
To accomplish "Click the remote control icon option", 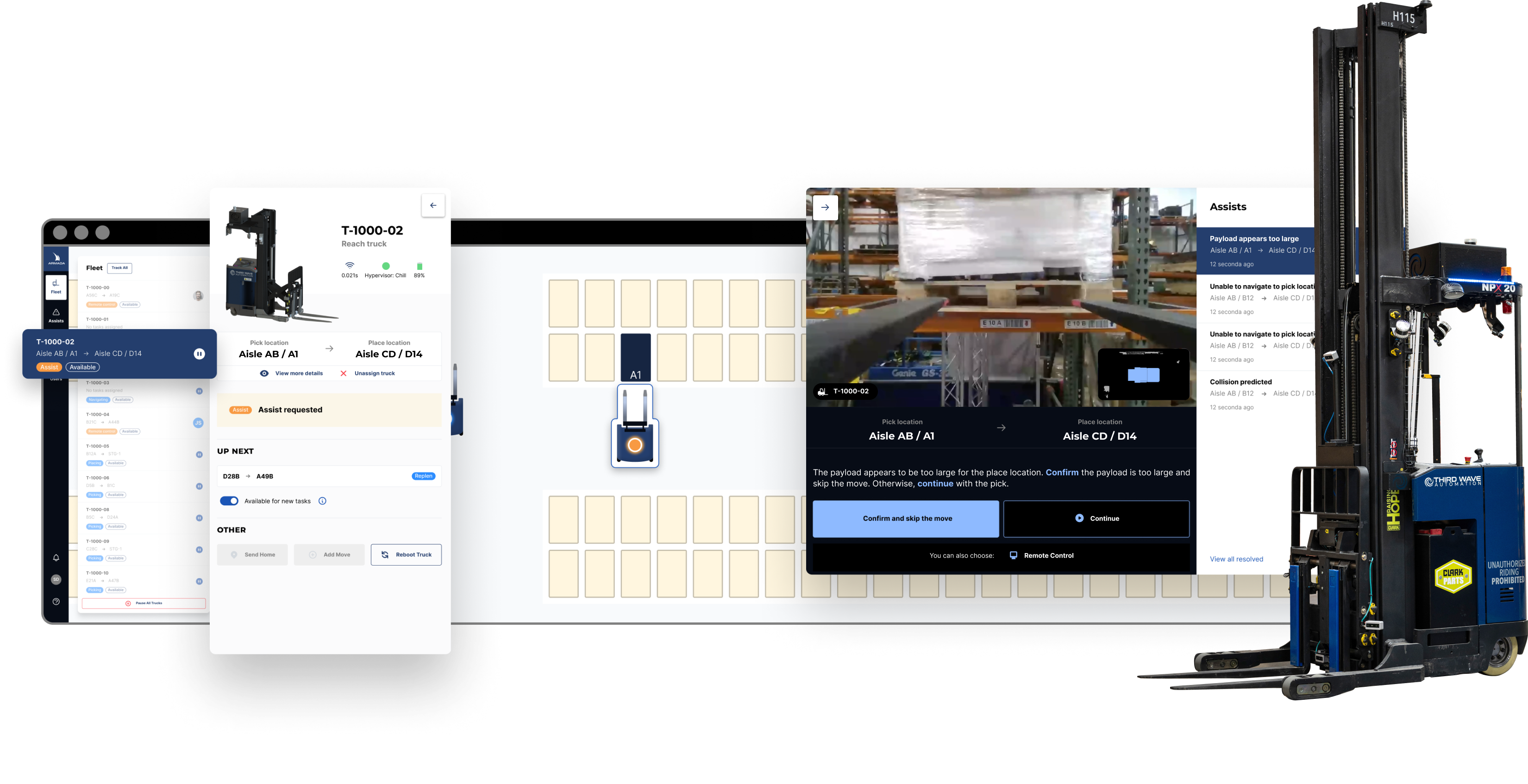I will tap(1014, 555).
